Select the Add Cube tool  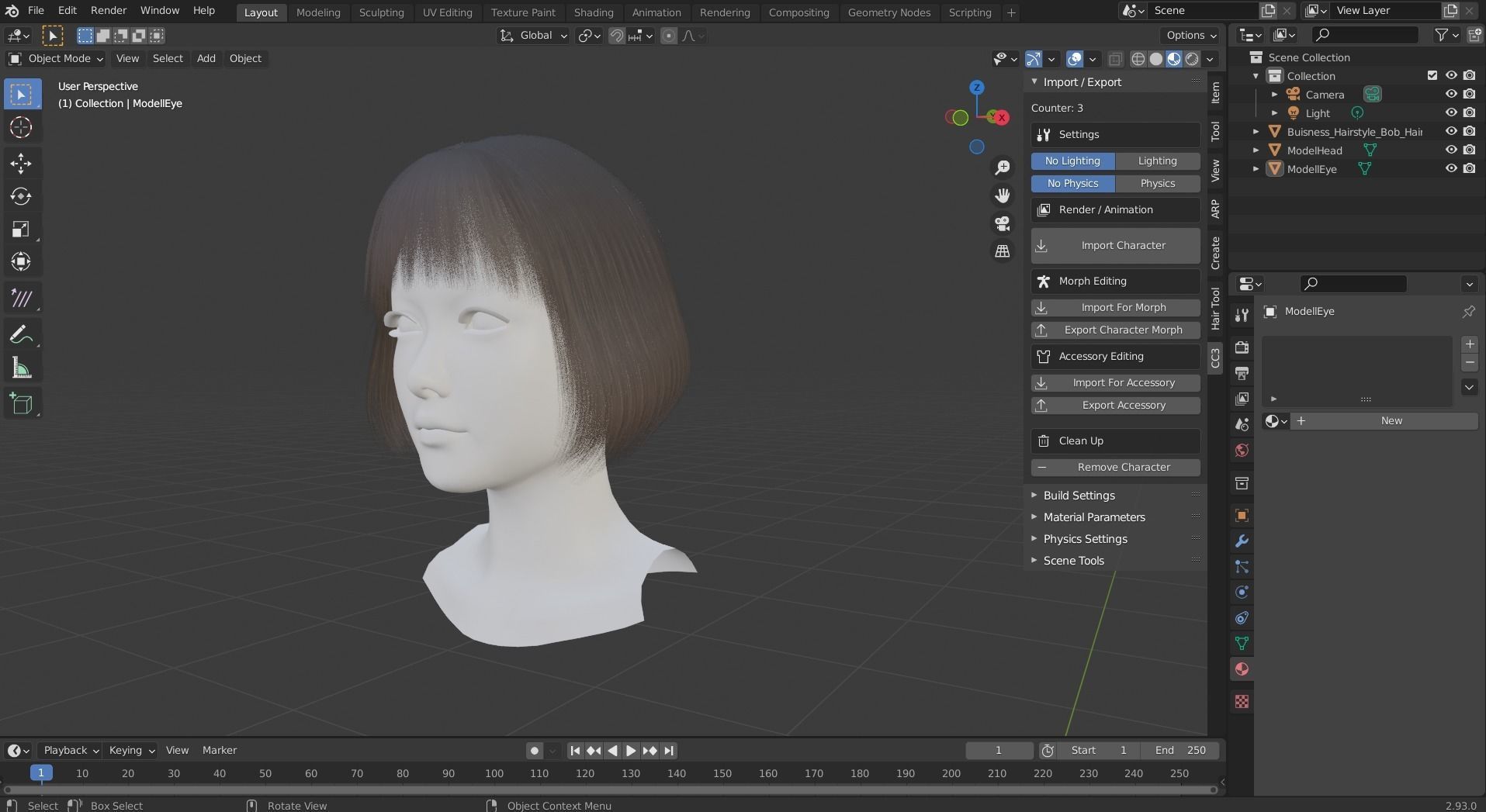21,403
